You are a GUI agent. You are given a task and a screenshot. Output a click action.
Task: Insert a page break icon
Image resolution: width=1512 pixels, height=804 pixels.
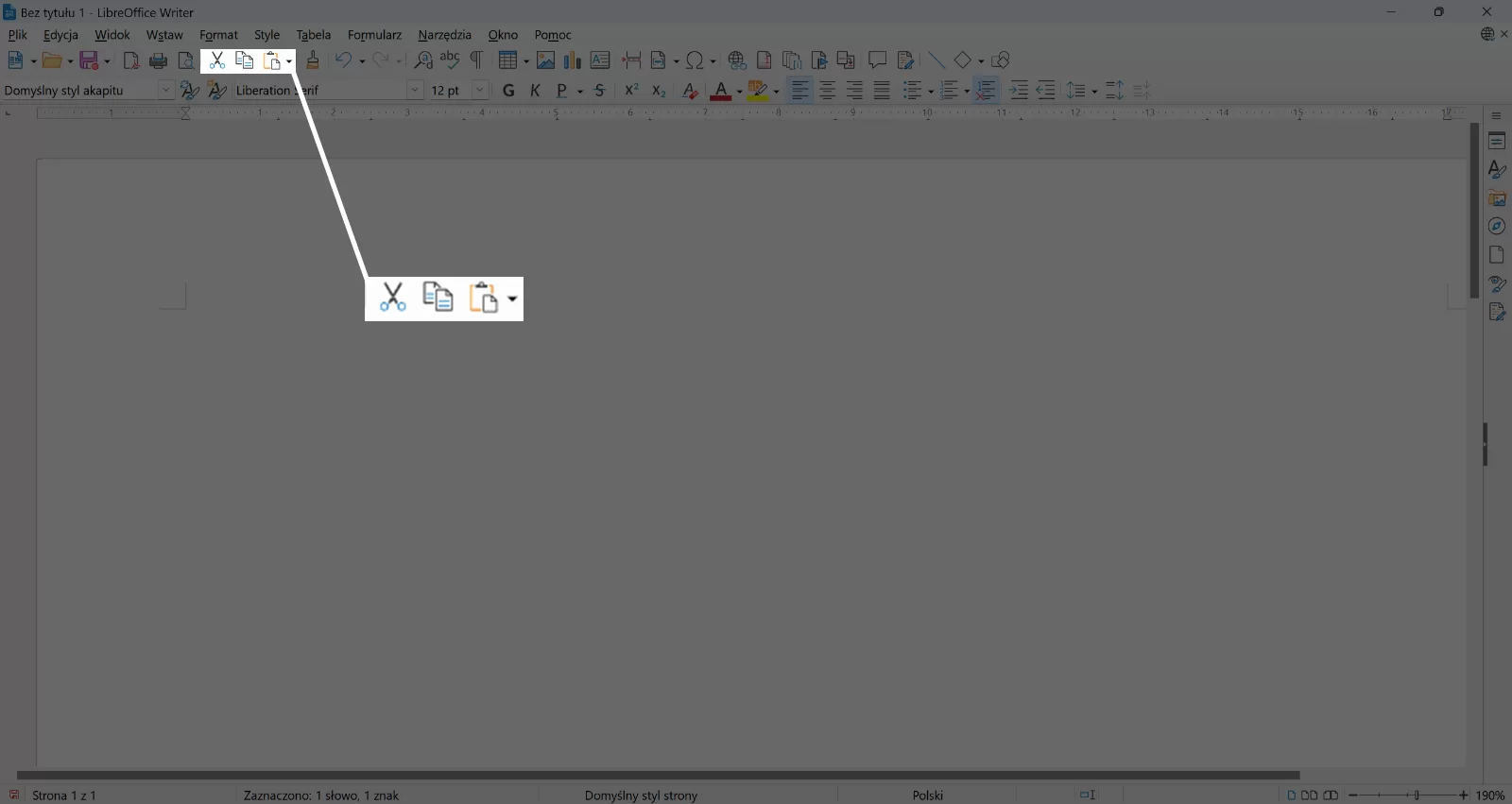point(631,60)
